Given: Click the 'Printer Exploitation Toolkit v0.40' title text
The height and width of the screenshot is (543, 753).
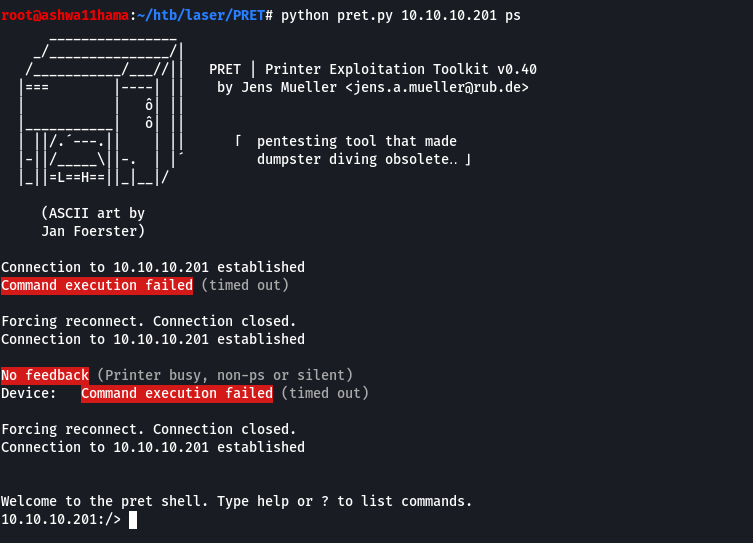Looking at the screenshot, I should click(x=401, y=69).
